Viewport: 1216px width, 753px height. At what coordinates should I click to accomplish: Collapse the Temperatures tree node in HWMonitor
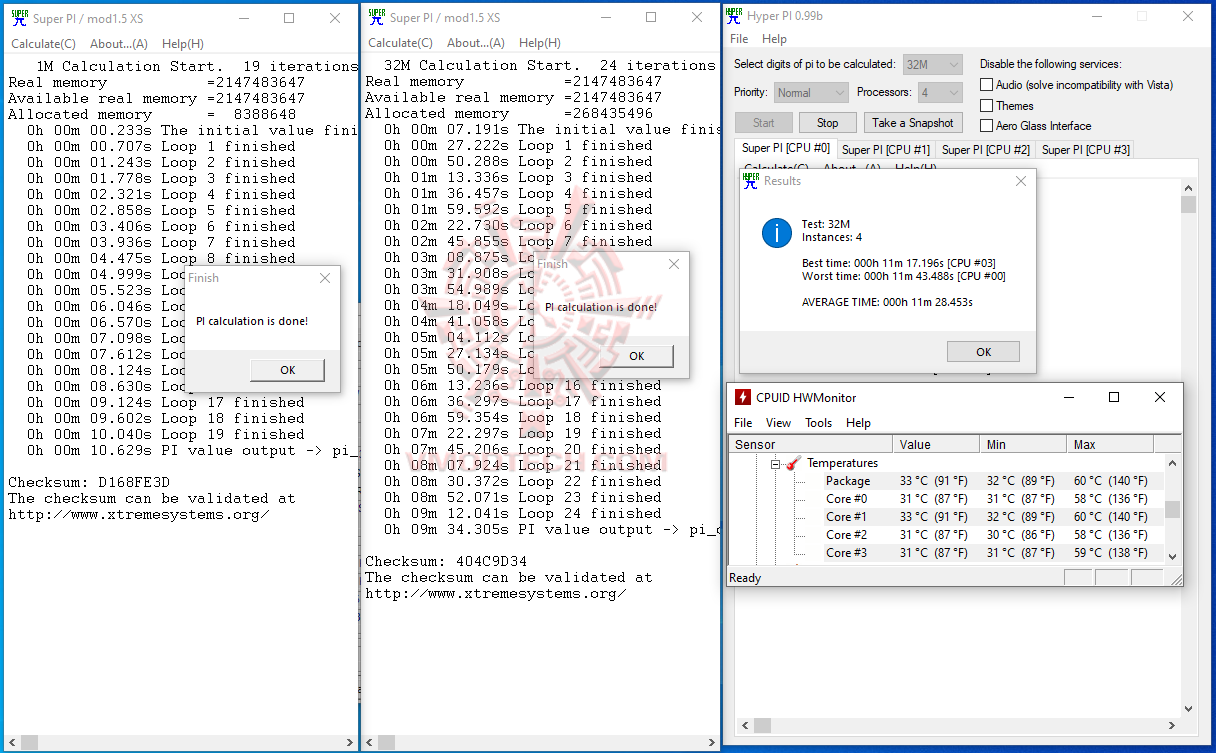pyautogui.click(x=775, y=464)
